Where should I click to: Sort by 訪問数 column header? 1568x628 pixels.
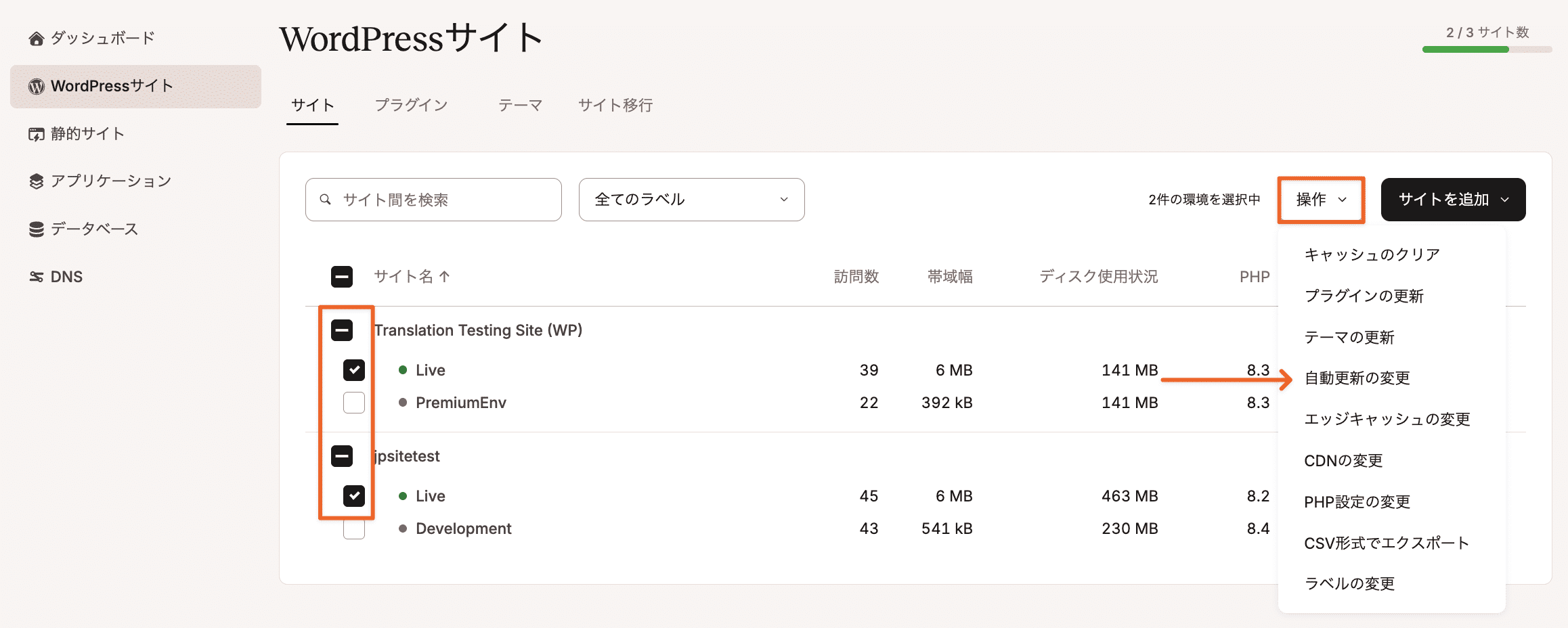pyautogui.click(x=856, y=276)
